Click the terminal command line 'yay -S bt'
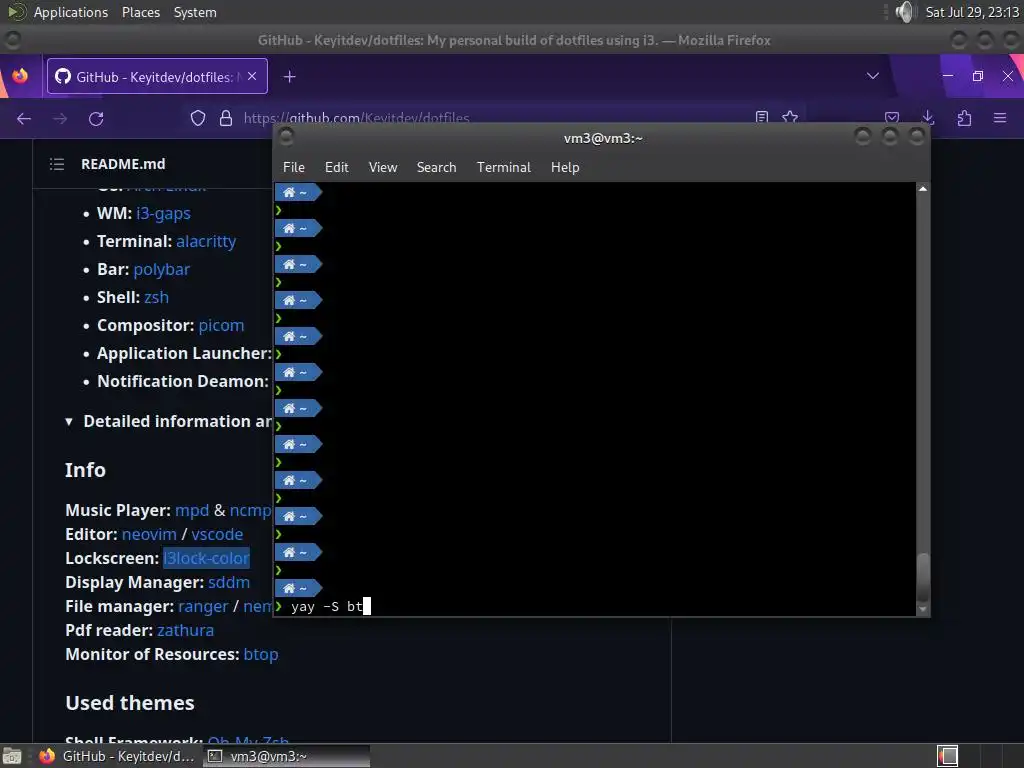This screenshot has height=768, width=1024. pos(327,607)
